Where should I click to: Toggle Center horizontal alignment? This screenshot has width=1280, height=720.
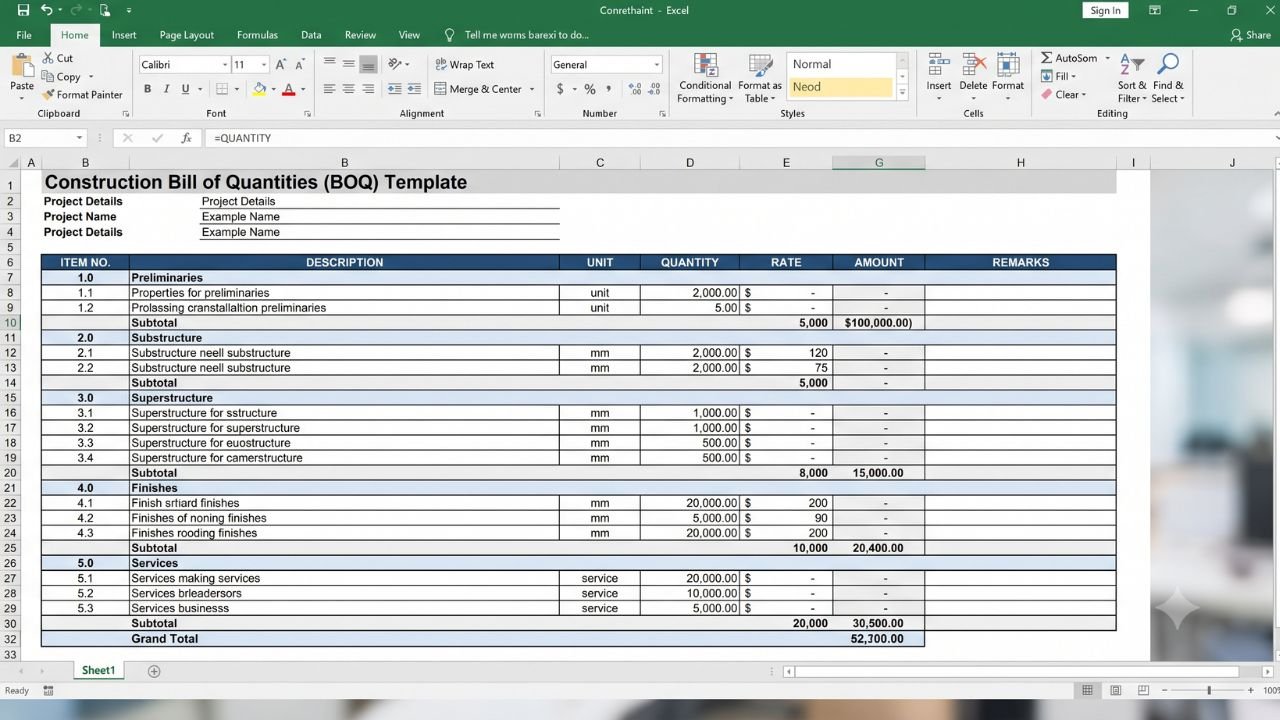pos(348,89)
